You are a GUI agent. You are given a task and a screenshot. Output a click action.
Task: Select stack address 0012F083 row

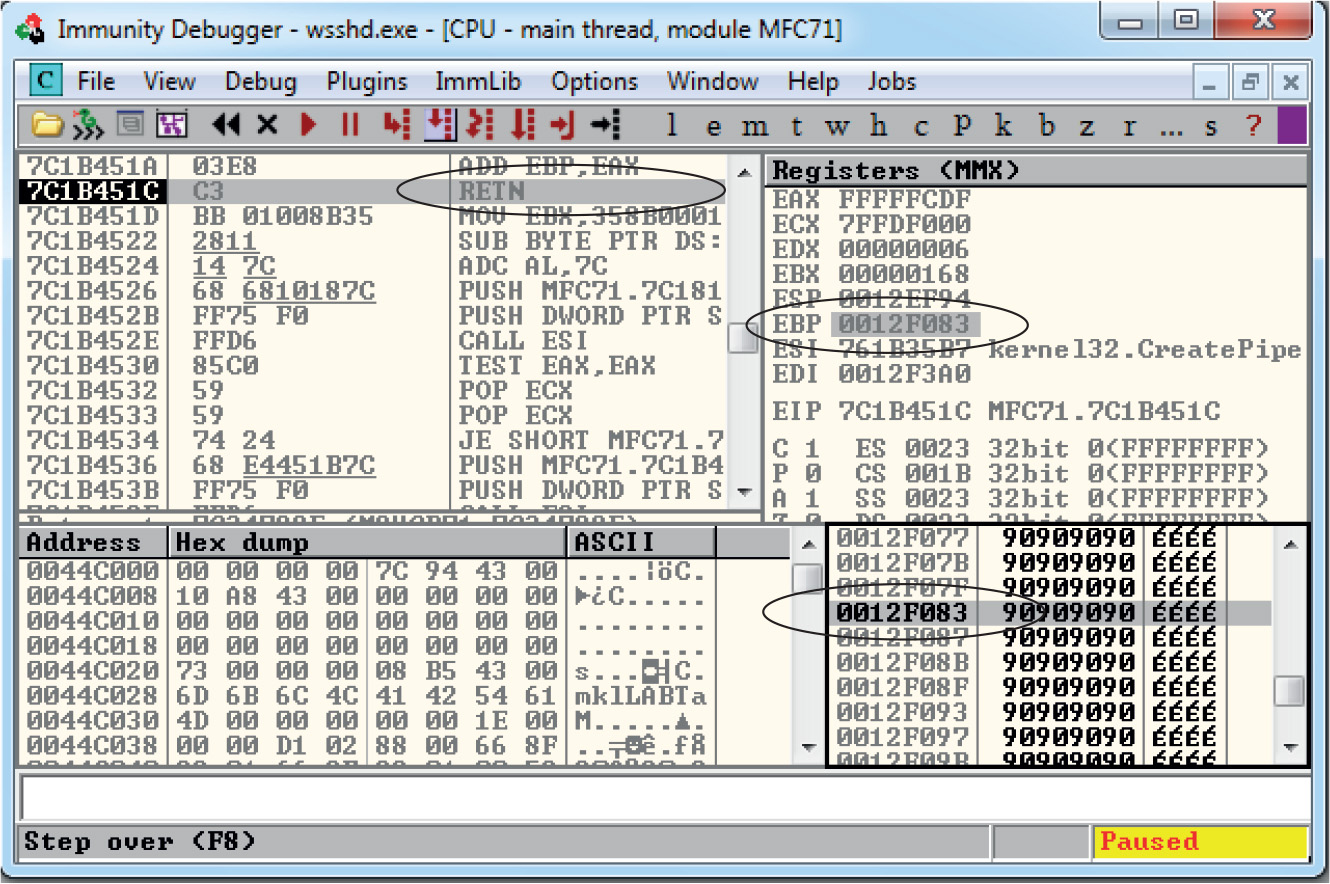click(x=1049, y=613)
